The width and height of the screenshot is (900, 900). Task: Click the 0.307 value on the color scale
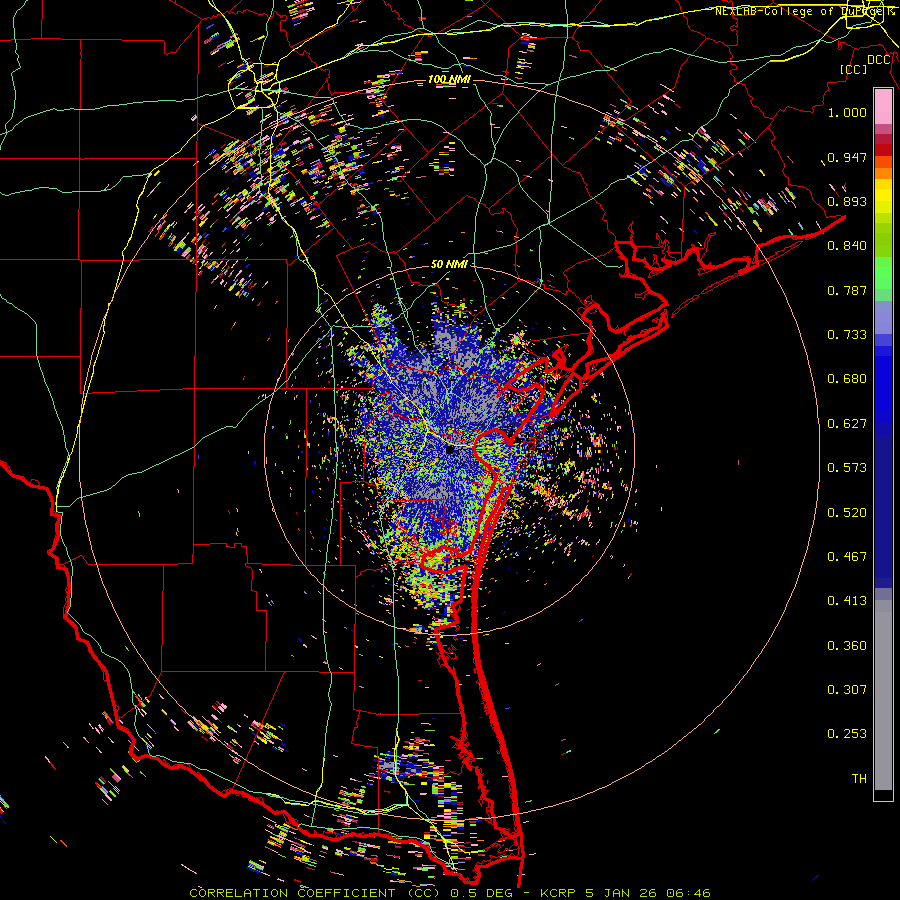(847, 690)
